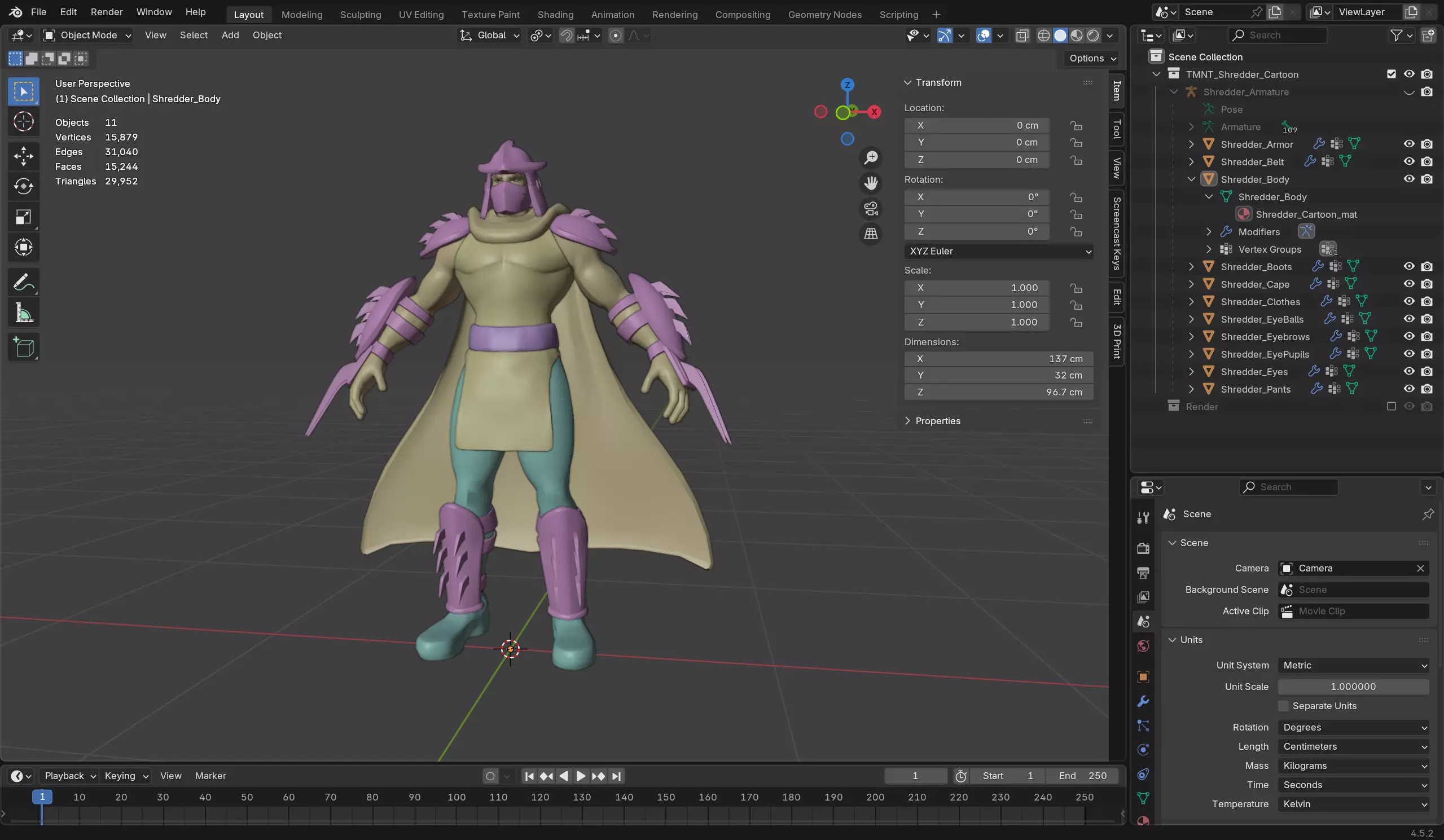This screenshot has width=1444, height=840.
Task: Toggle camera view in viewport
Action: 871,209
